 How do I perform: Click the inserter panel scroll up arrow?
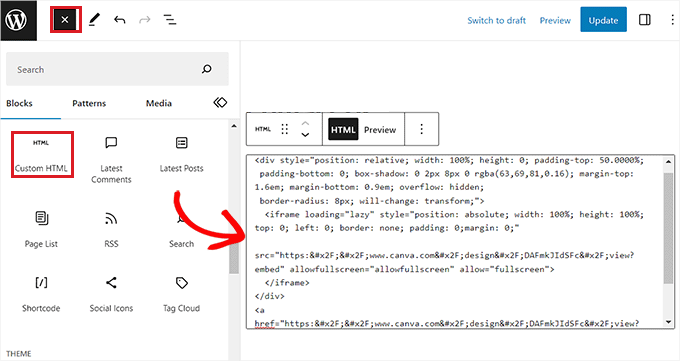(x=234, y=126)
